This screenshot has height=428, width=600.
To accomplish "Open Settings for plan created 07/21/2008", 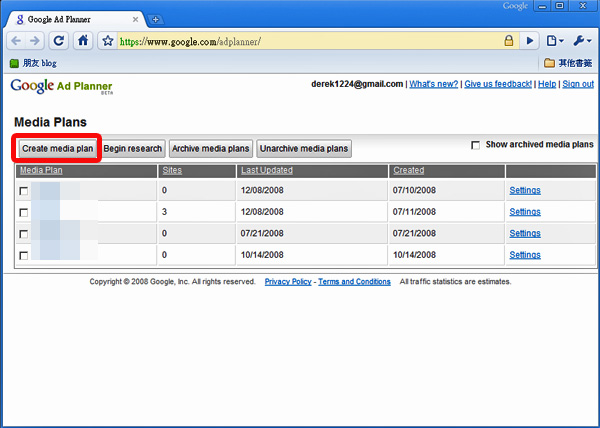I will pyautogui.click(x=525, y=233).
